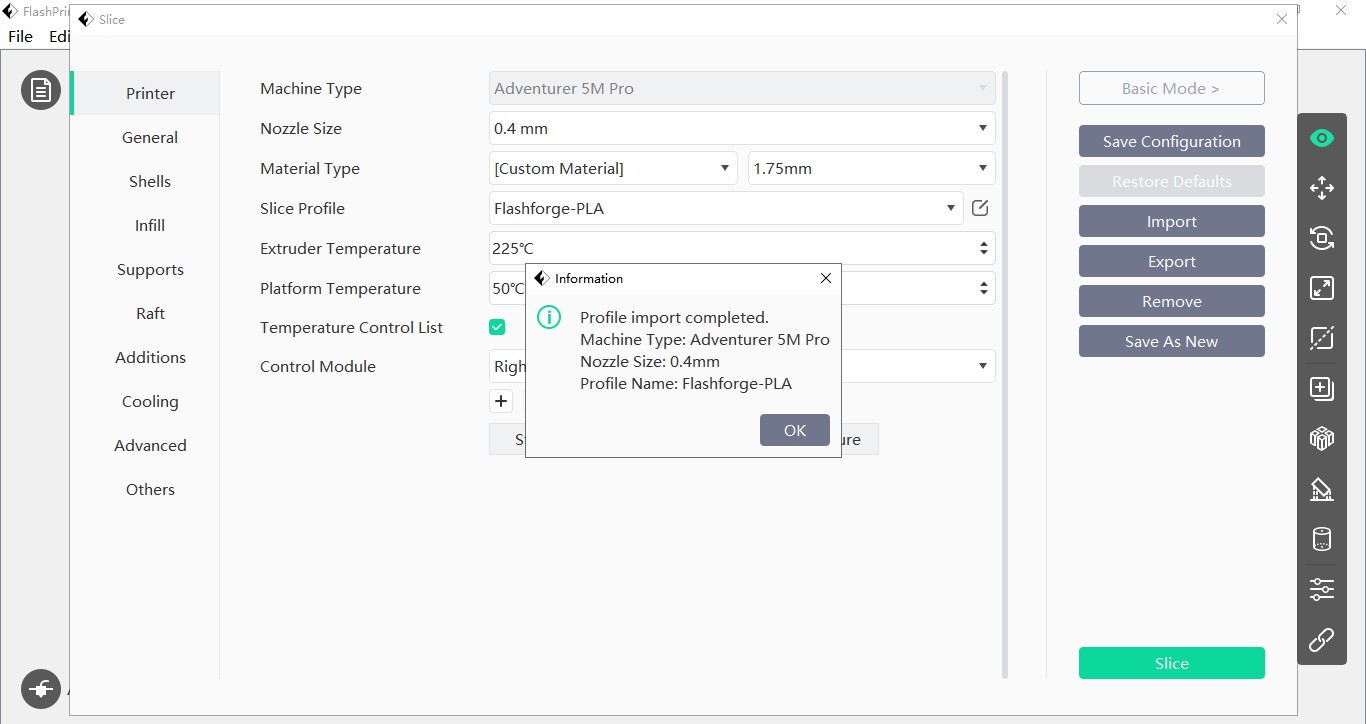
Task: Open the Custom Material type dropdown
Action: [x=613, y=168]
